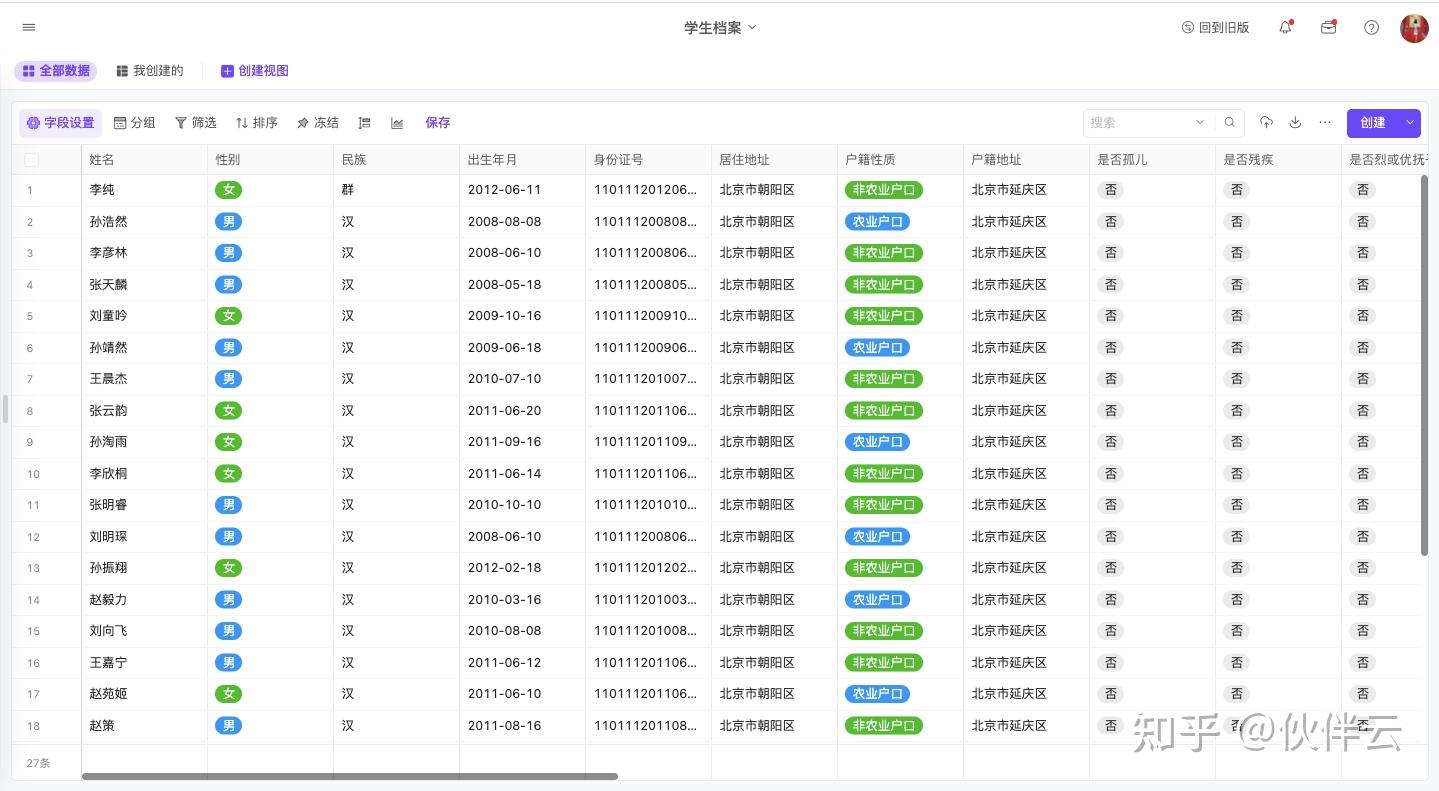Viewport: 1439px width, 791px height.
Task: Click ID number cell 110111201202...
Action: (x=646, y=568)
